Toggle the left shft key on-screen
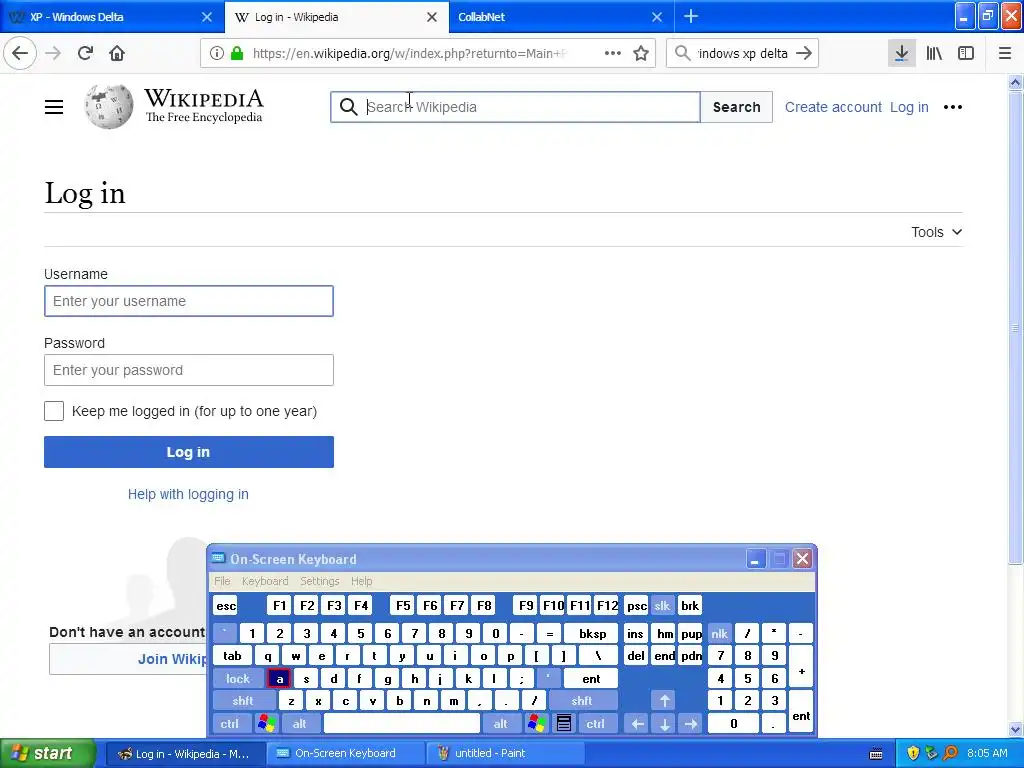 (242, 701)
